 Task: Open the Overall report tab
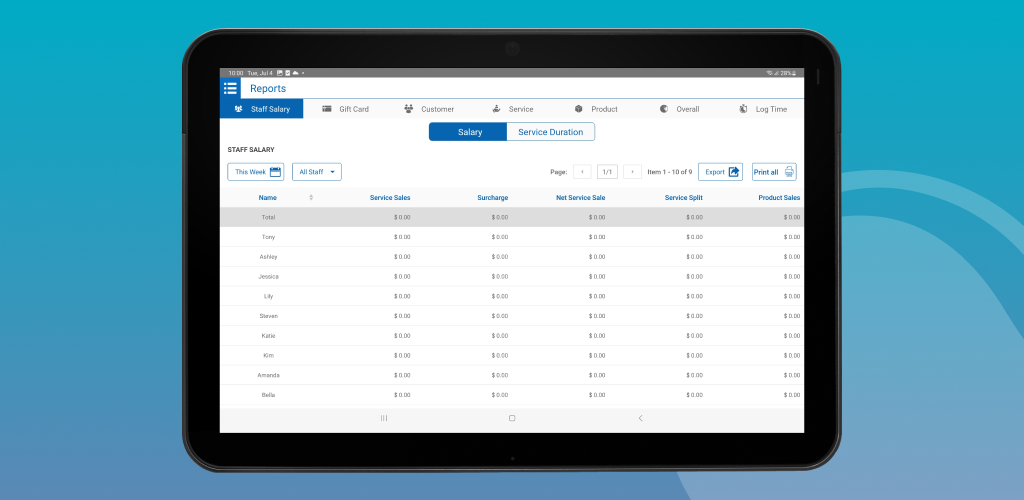[x=679, y=109]
